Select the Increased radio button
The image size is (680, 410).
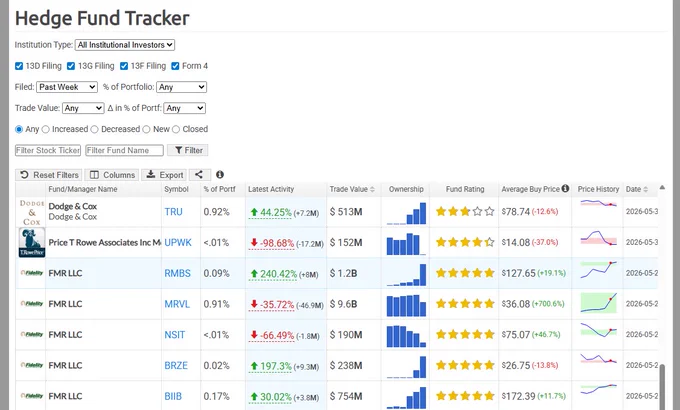pos(46,129)
